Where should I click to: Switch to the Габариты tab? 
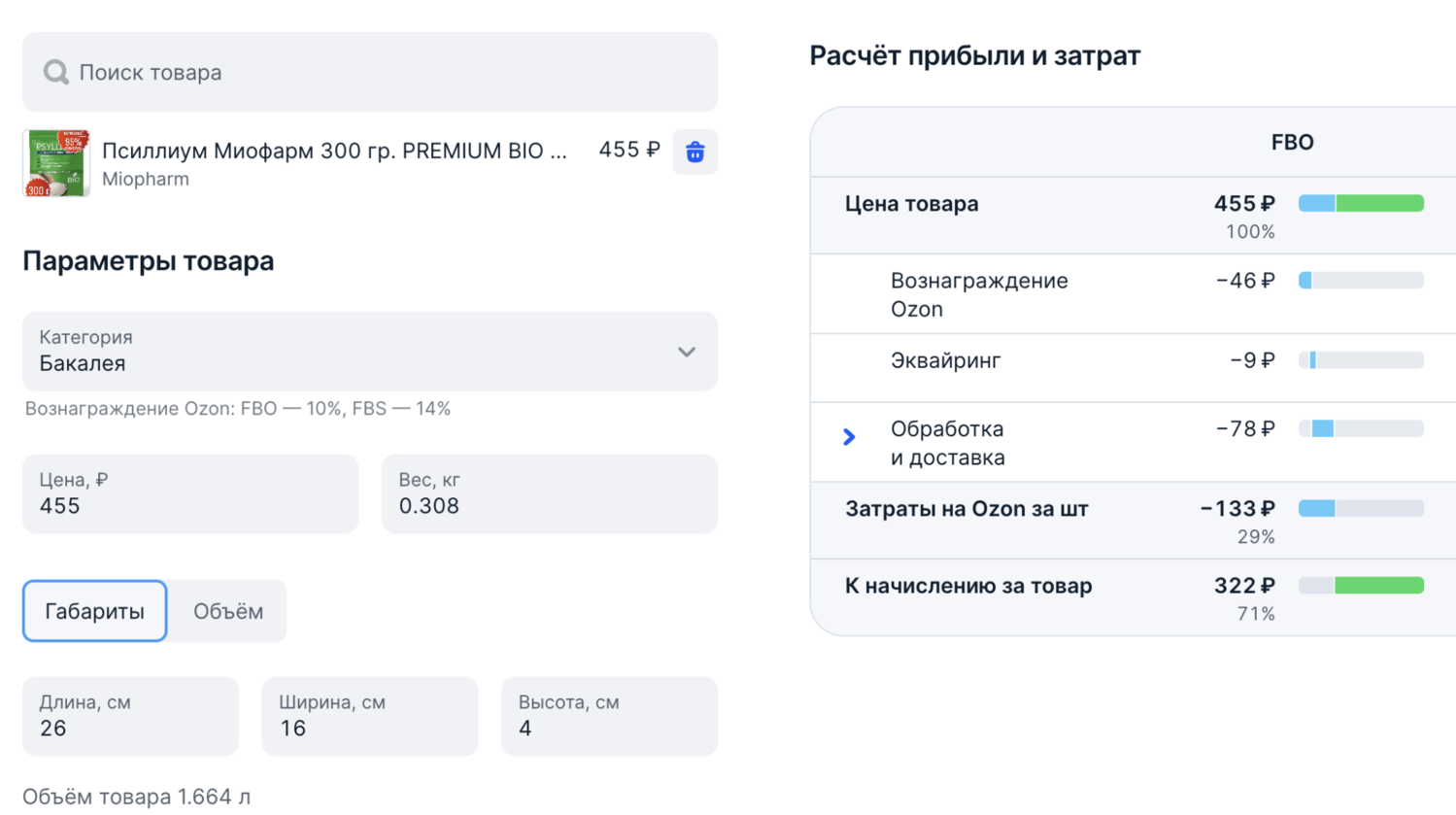tap(94, 611)
